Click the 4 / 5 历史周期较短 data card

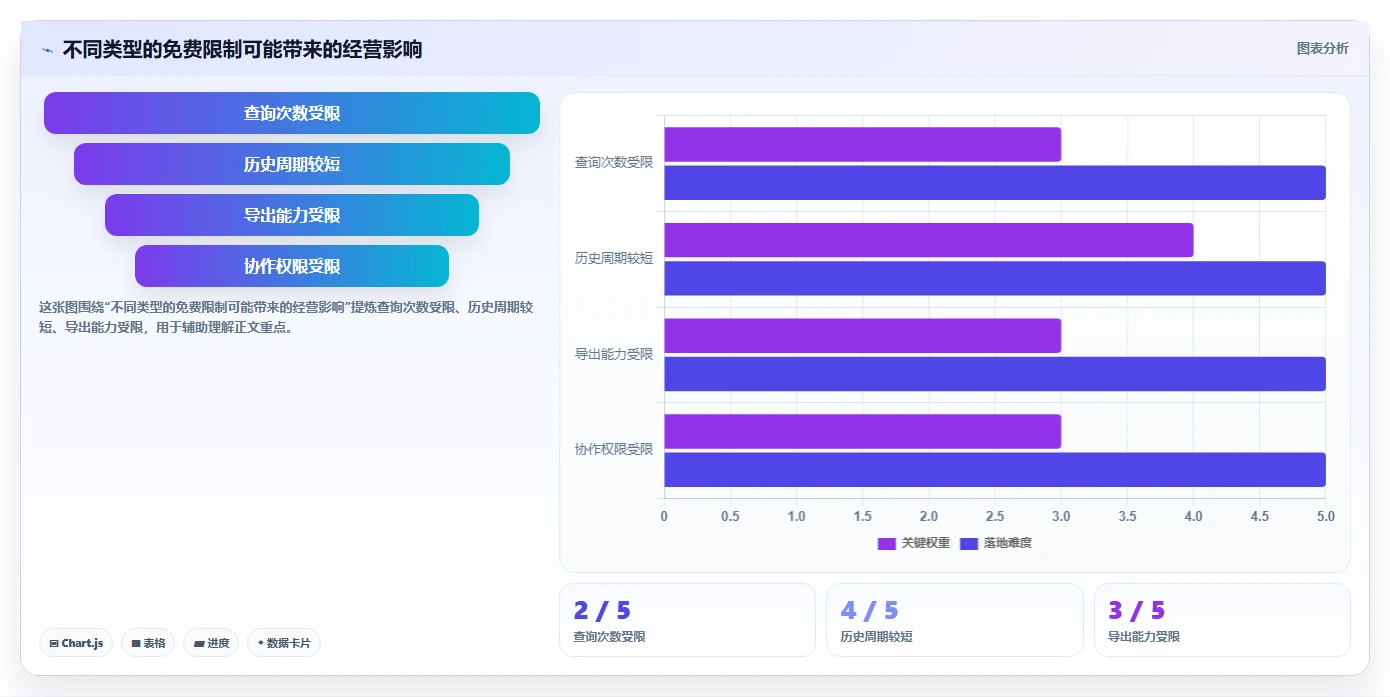click(955, 620)
